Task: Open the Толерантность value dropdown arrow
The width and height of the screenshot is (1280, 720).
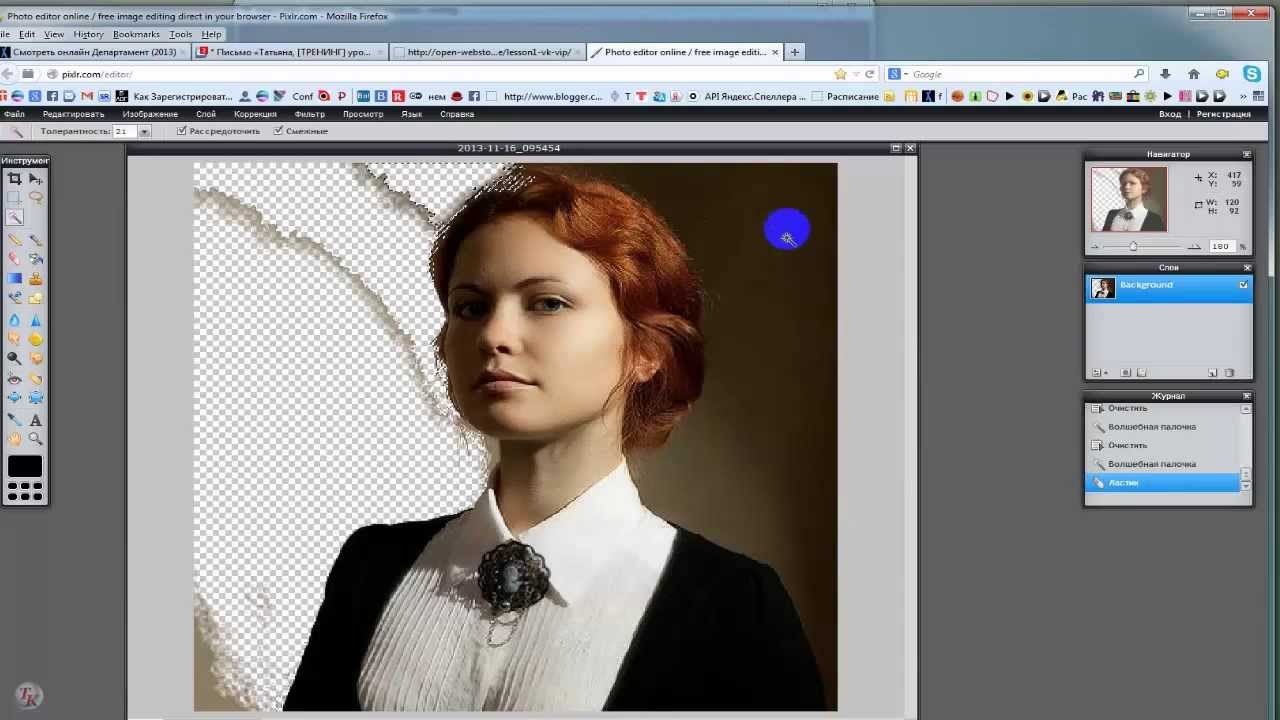Action: pos(144,132)
